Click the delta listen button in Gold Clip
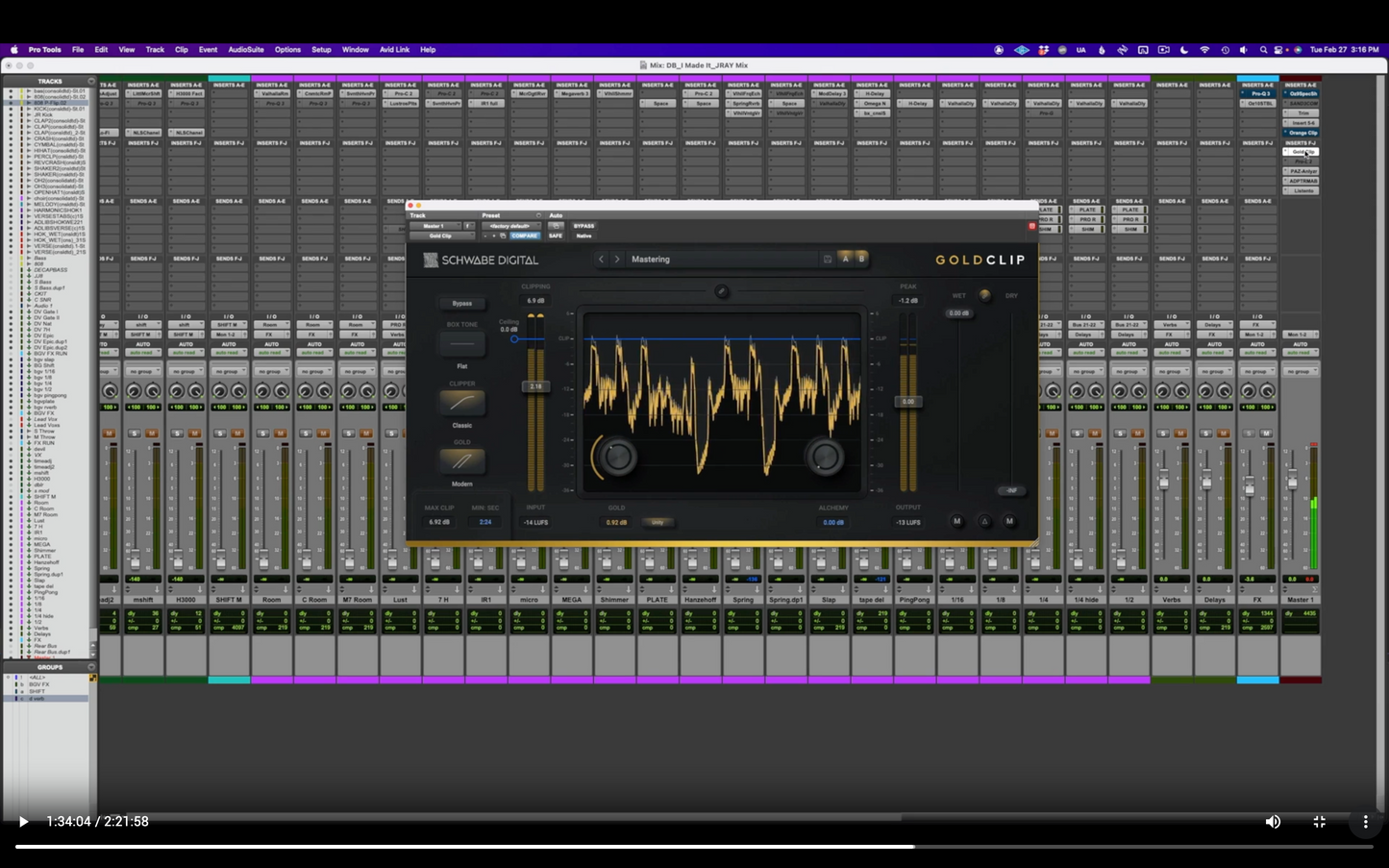This screenshot has width=1389, height=868. [x=984, y=521]
